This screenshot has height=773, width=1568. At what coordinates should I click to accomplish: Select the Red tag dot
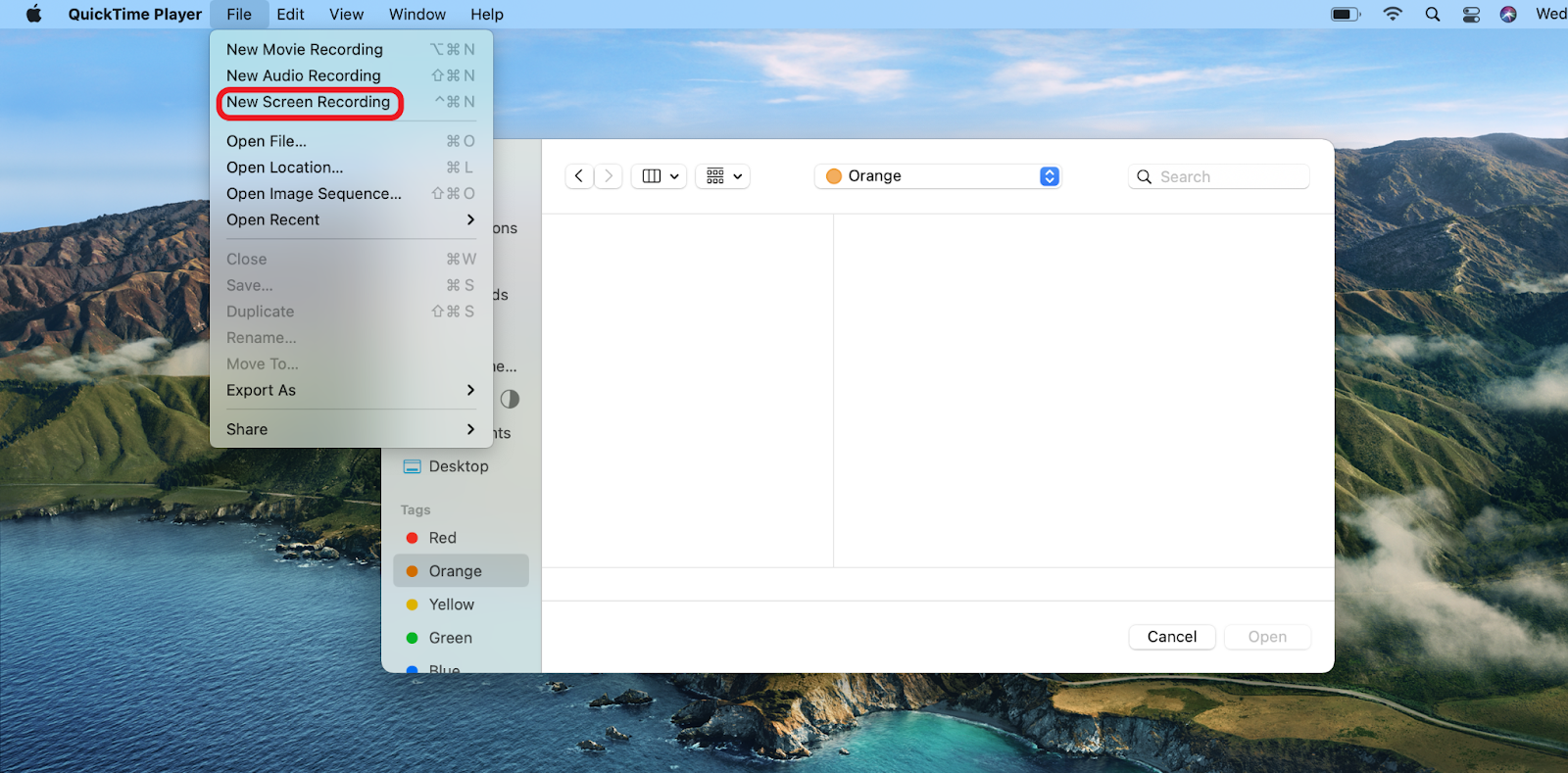pyautogui.click(x=412, y=538)
